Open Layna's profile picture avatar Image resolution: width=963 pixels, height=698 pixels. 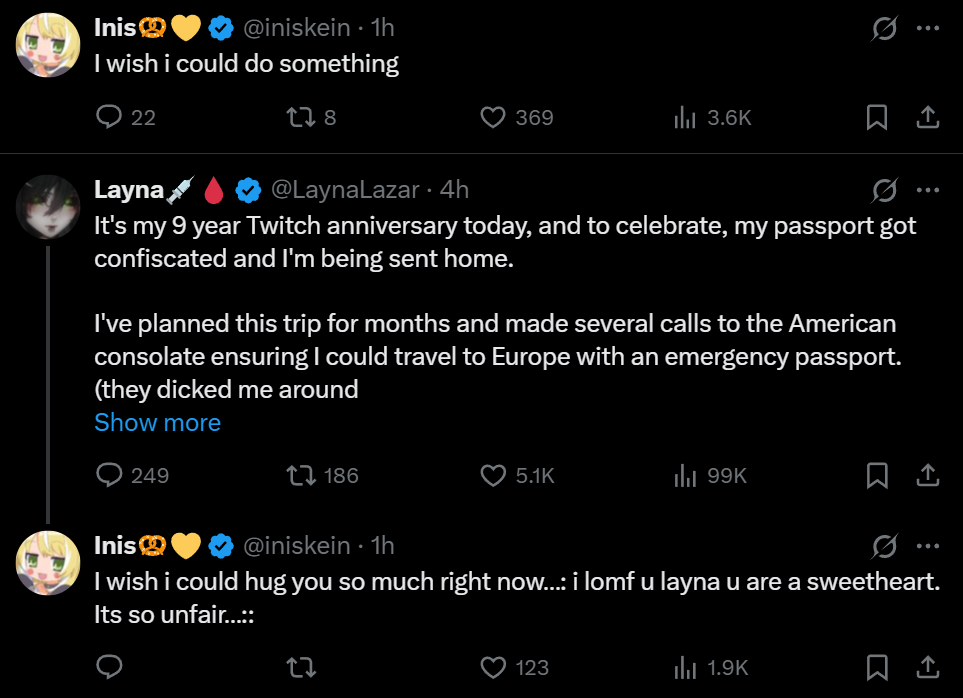click(x=46, y=207)
